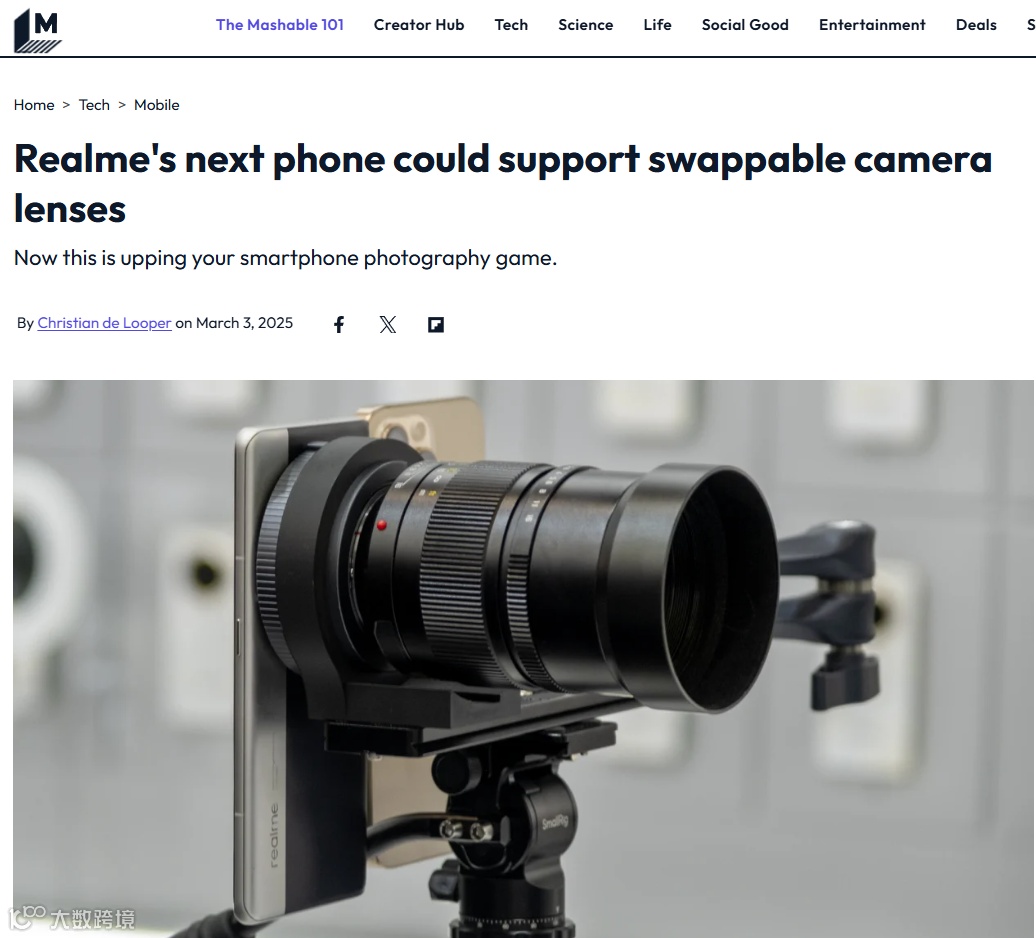This screenshot has width=1036, height=938.
Task: Share article on Flipboard
Action: click(436, 324)
